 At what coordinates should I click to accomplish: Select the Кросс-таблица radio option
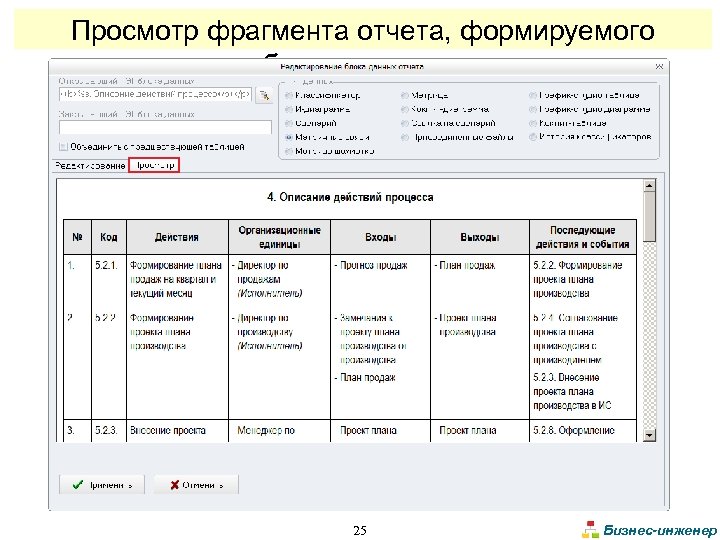click(533, 123)
